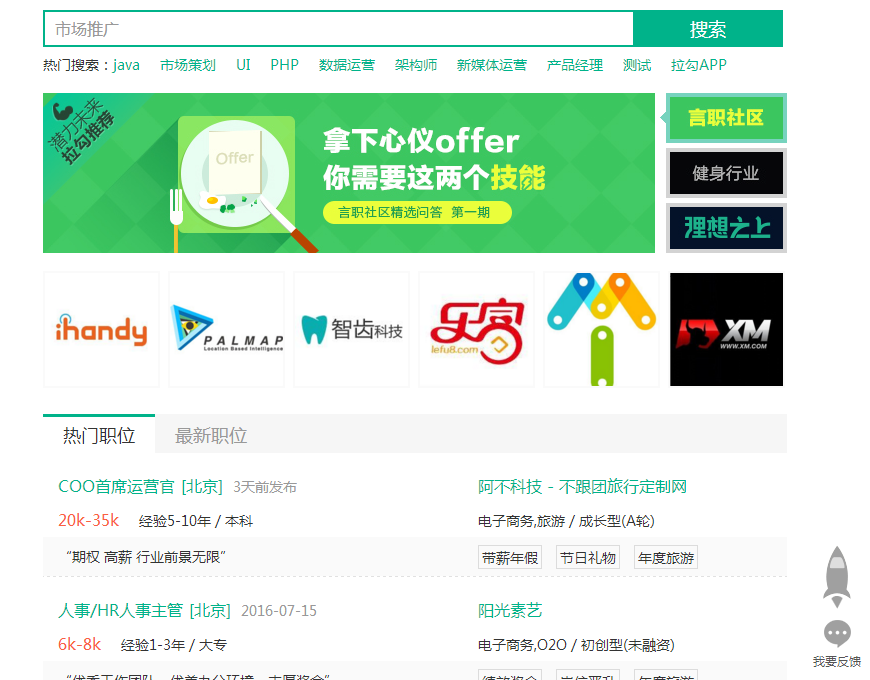Click the 带薪年假 benefit tag

(x=509, y=557)
